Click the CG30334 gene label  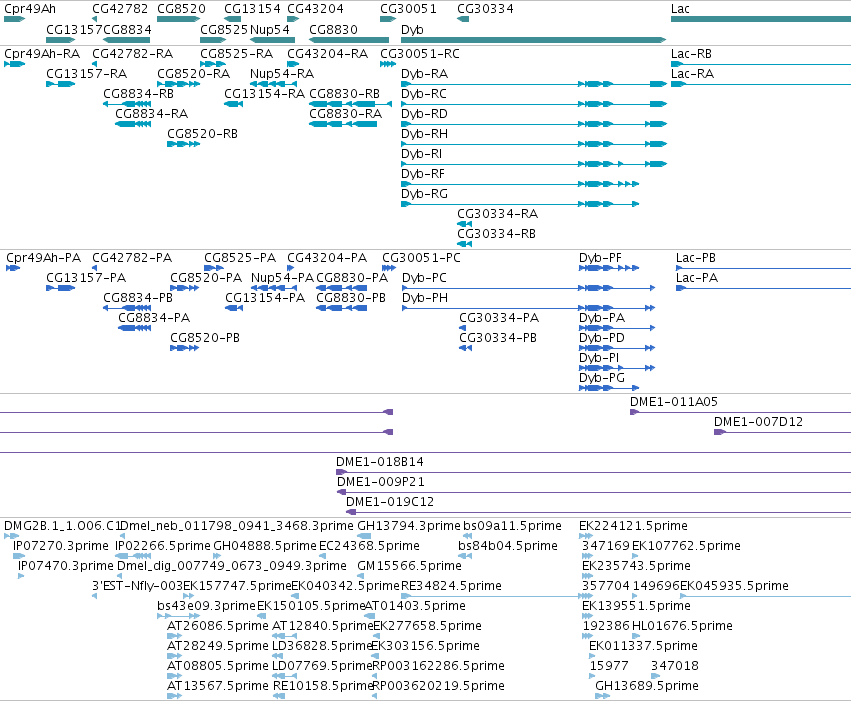coord(485,9)
